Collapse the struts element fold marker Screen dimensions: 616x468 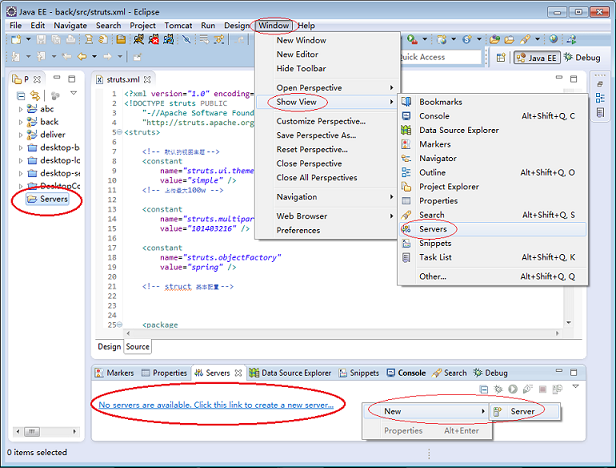click(x=120, y=132)
